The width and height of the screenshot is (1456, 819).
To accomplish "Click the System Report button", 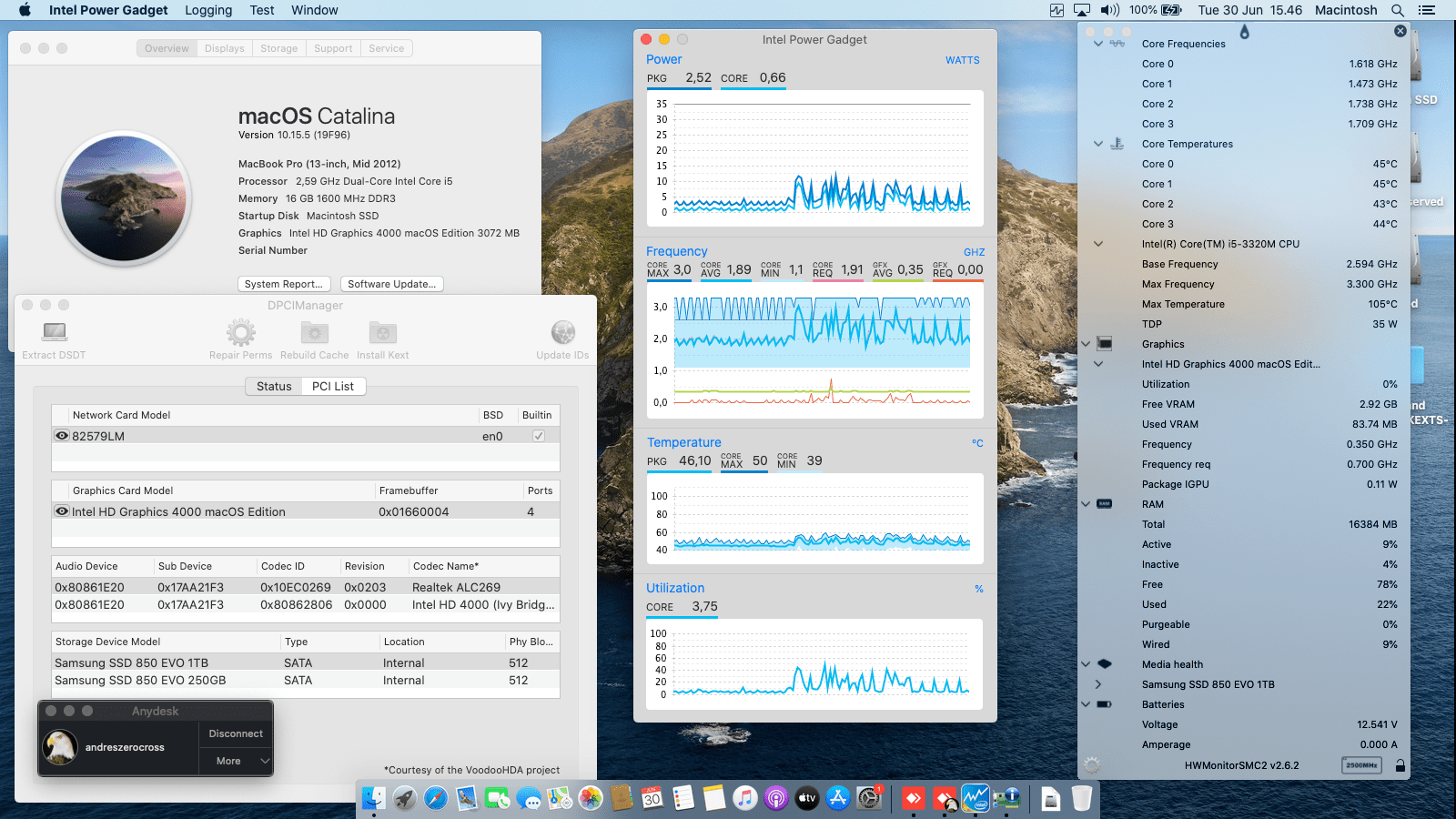I will 283,284.
